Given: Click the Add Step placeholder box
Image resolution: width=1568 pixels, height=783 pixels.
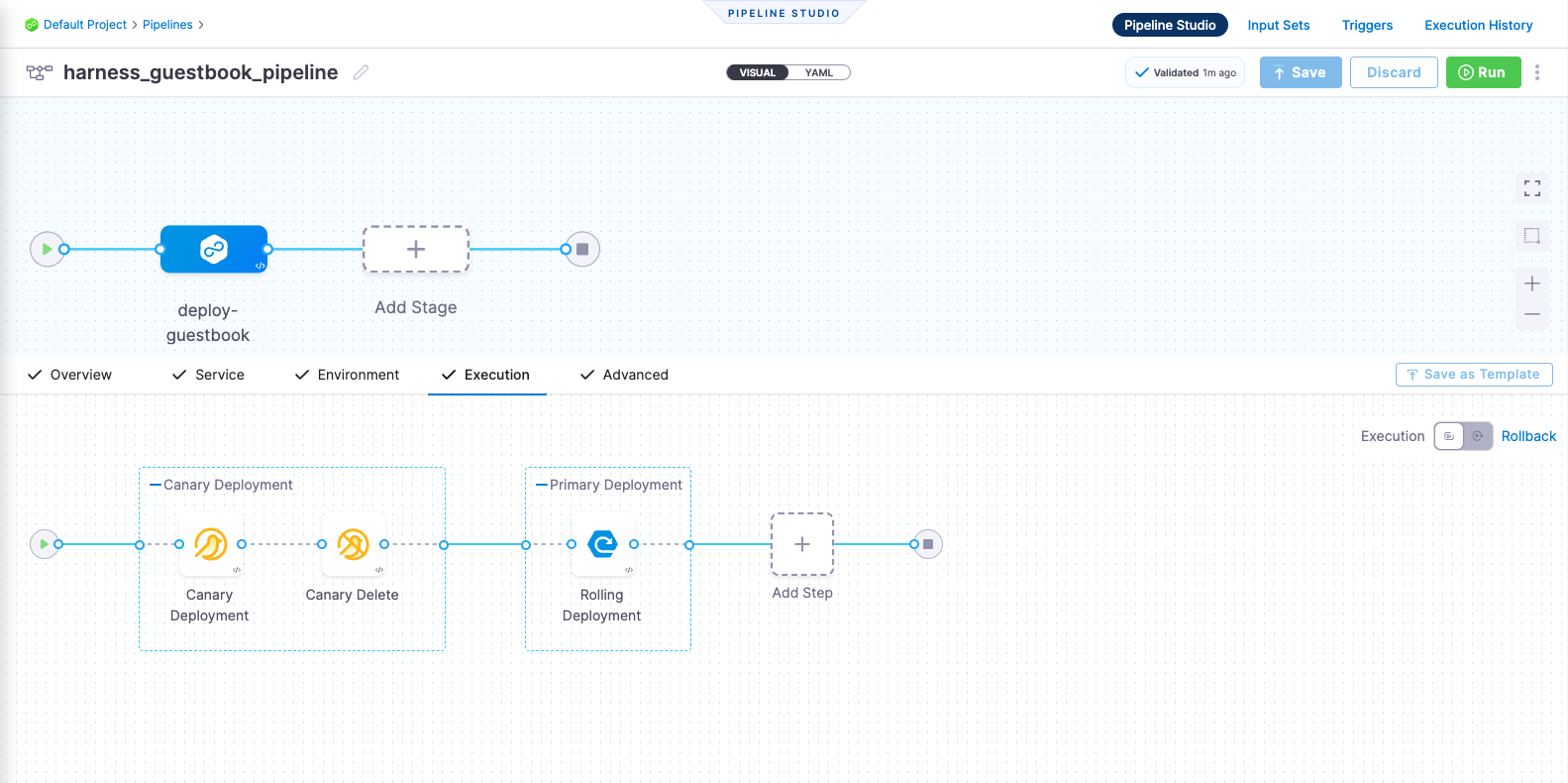Looking at the screenshot, I should tap(802, 544).
